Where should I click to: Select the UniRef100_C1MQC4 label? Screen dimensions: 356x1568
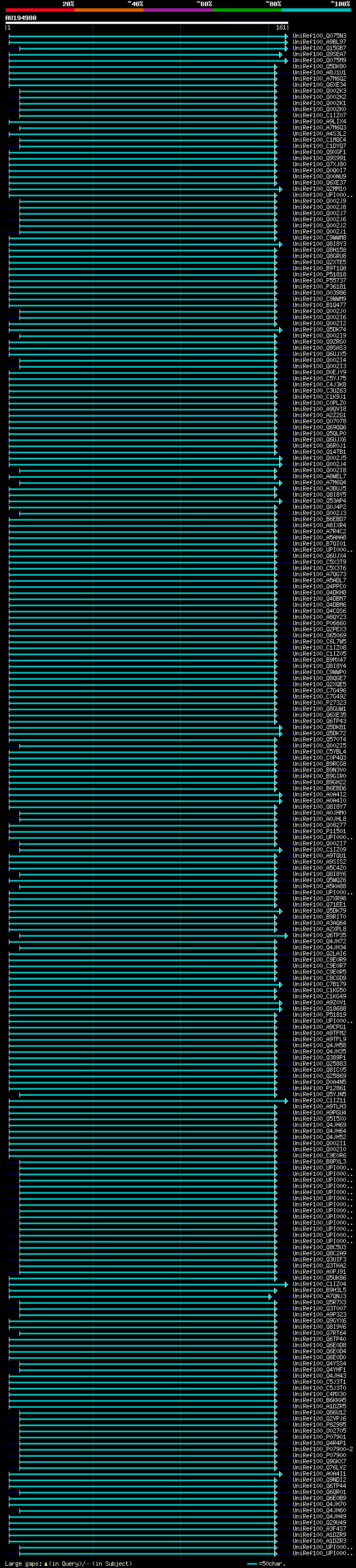tap(319, 140)
